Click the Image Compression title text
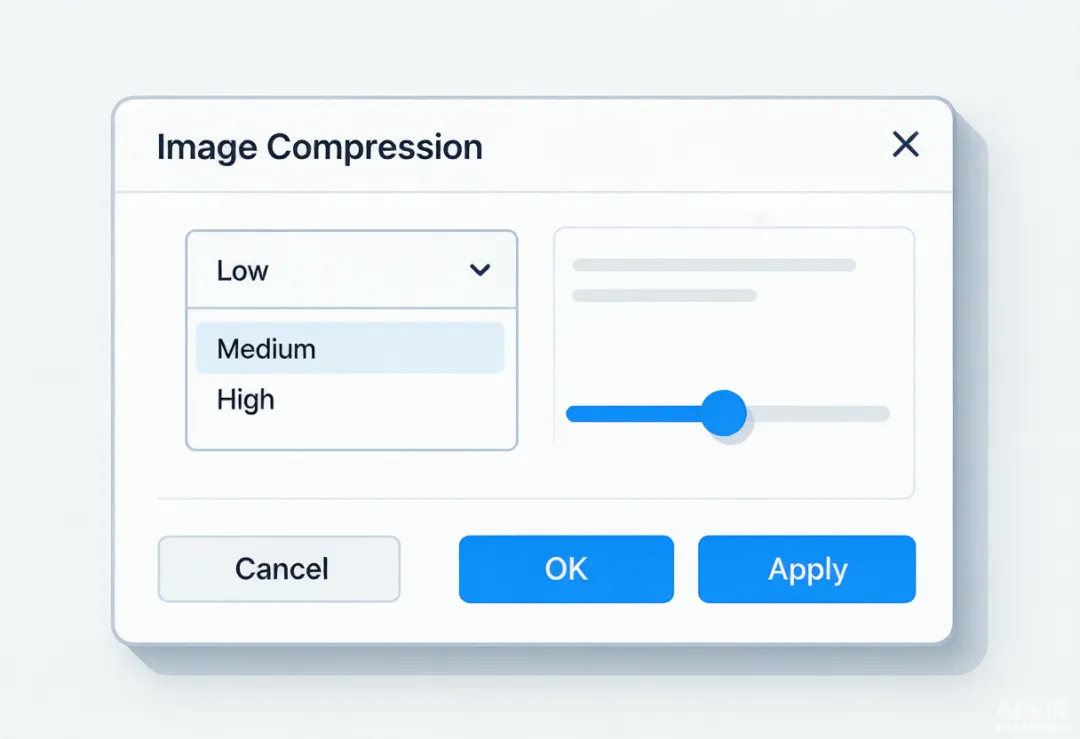The image size is (1080, 739). pyautogui.click(x=320, y=147)
